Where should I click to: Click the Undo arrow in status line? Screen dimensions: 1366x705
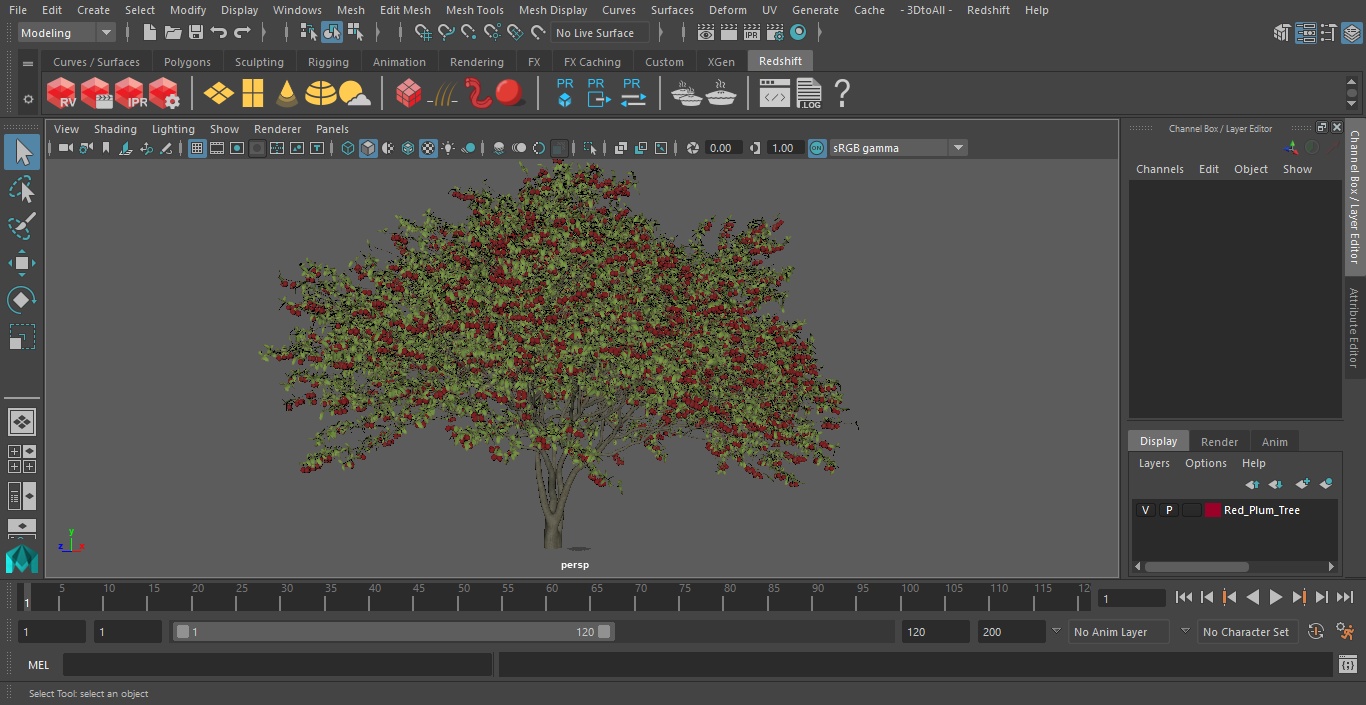point(219,33)
